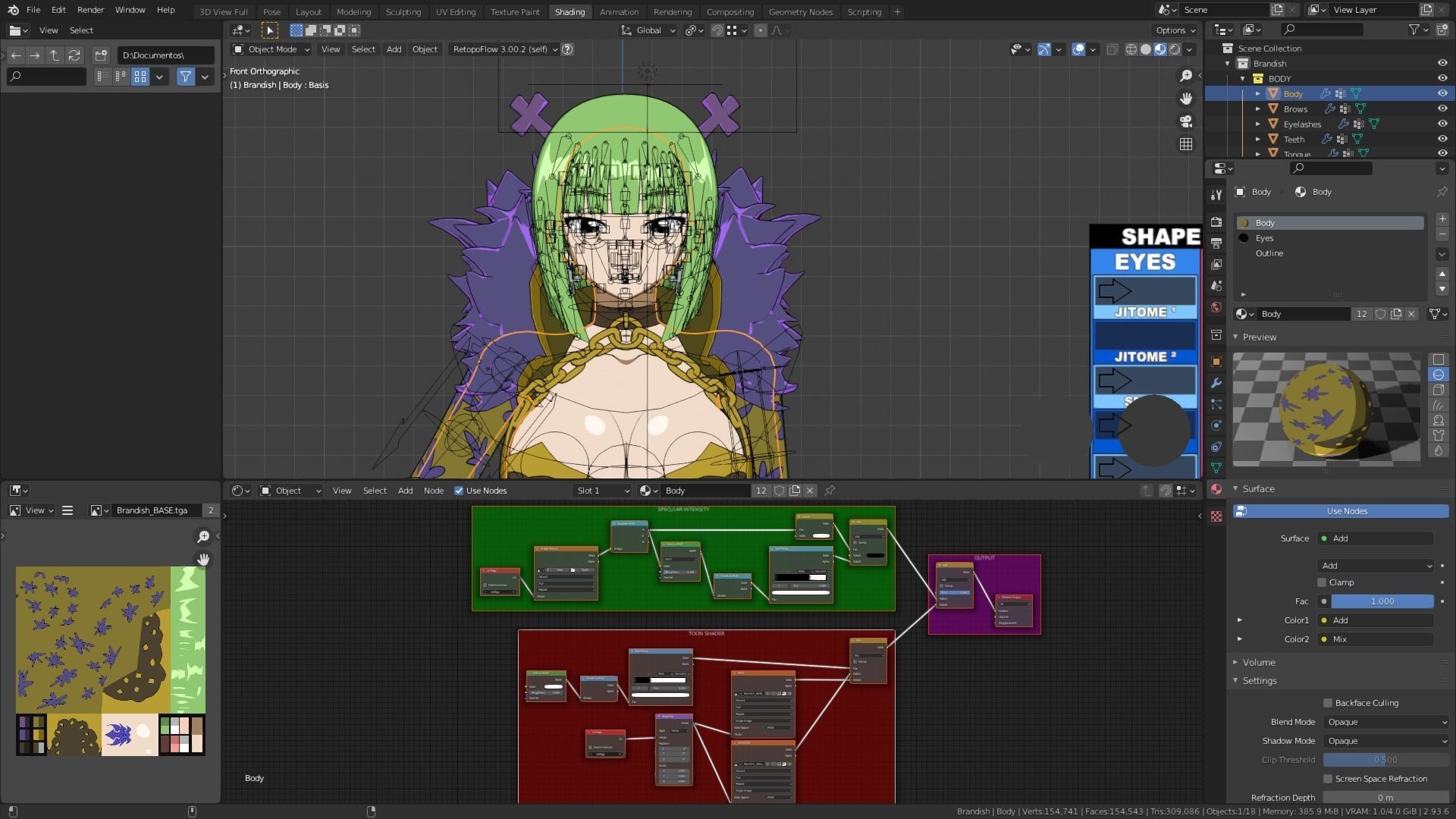Image resolution: width=1456 pixels, height=819 pixels.
Task: Open Node menu in shader editor
Action: click(x=434, y=491)
